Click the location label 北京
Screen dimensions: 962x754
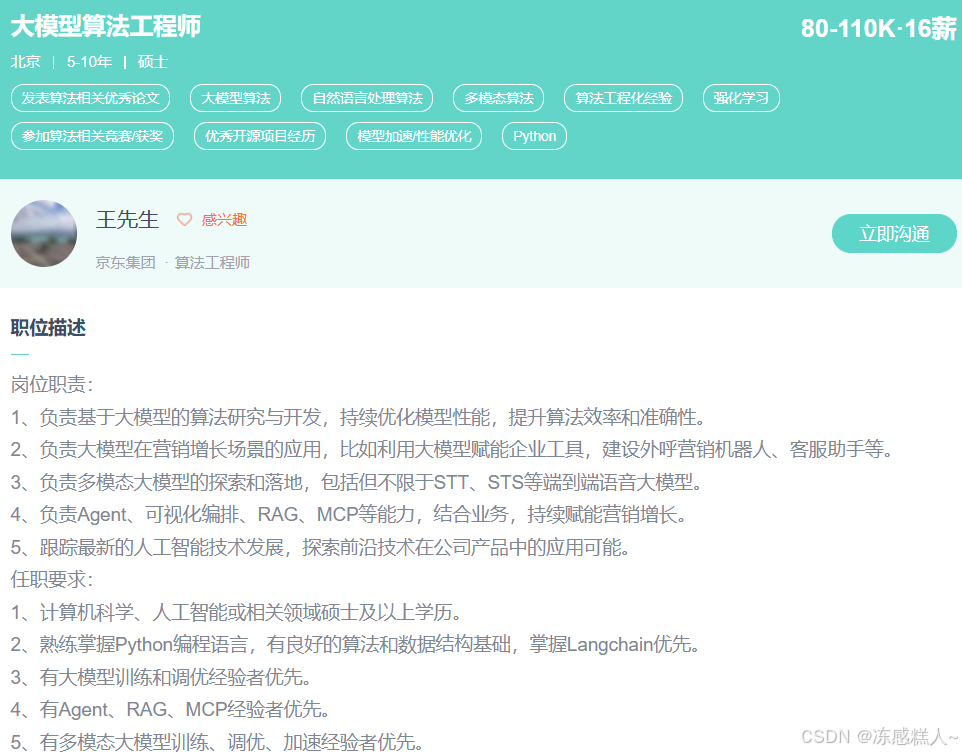(x=25, y=61)
